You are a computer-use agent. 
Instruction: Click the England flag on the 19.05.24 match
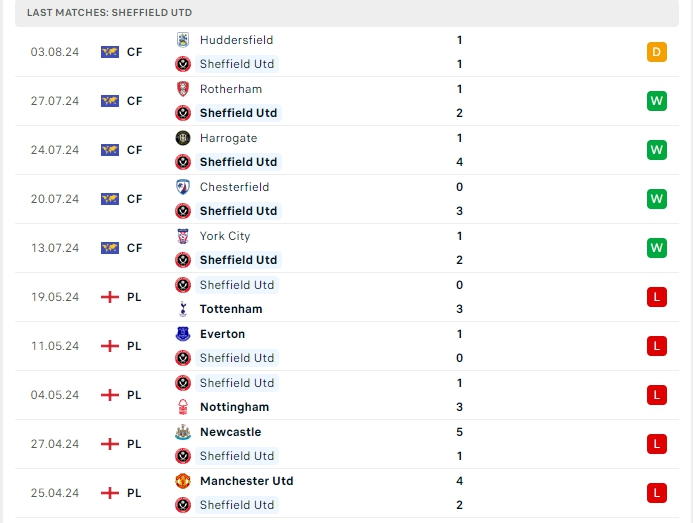(110, 297)
